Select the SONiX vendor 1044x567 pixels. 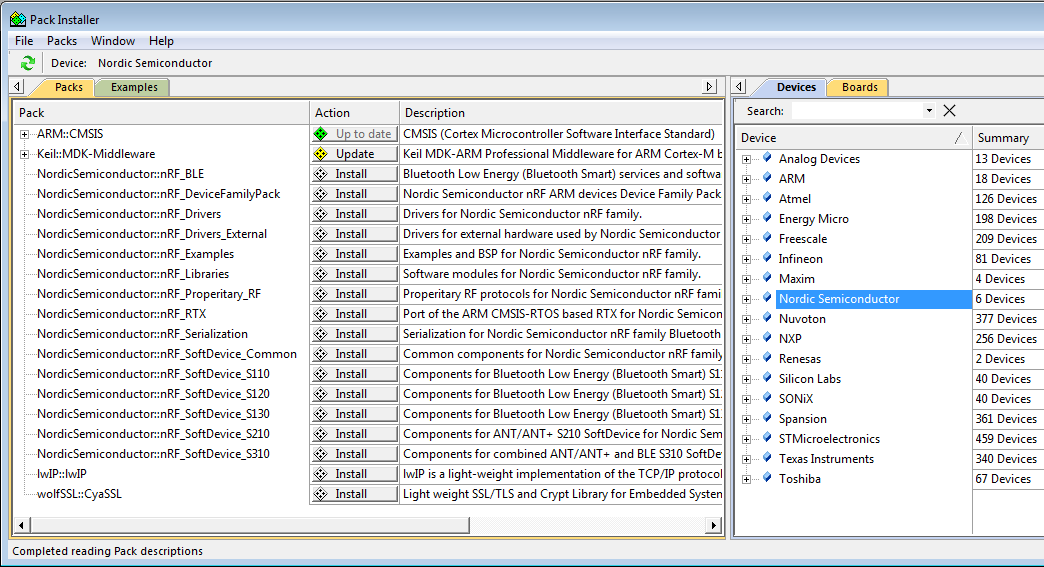click(796, 399)
